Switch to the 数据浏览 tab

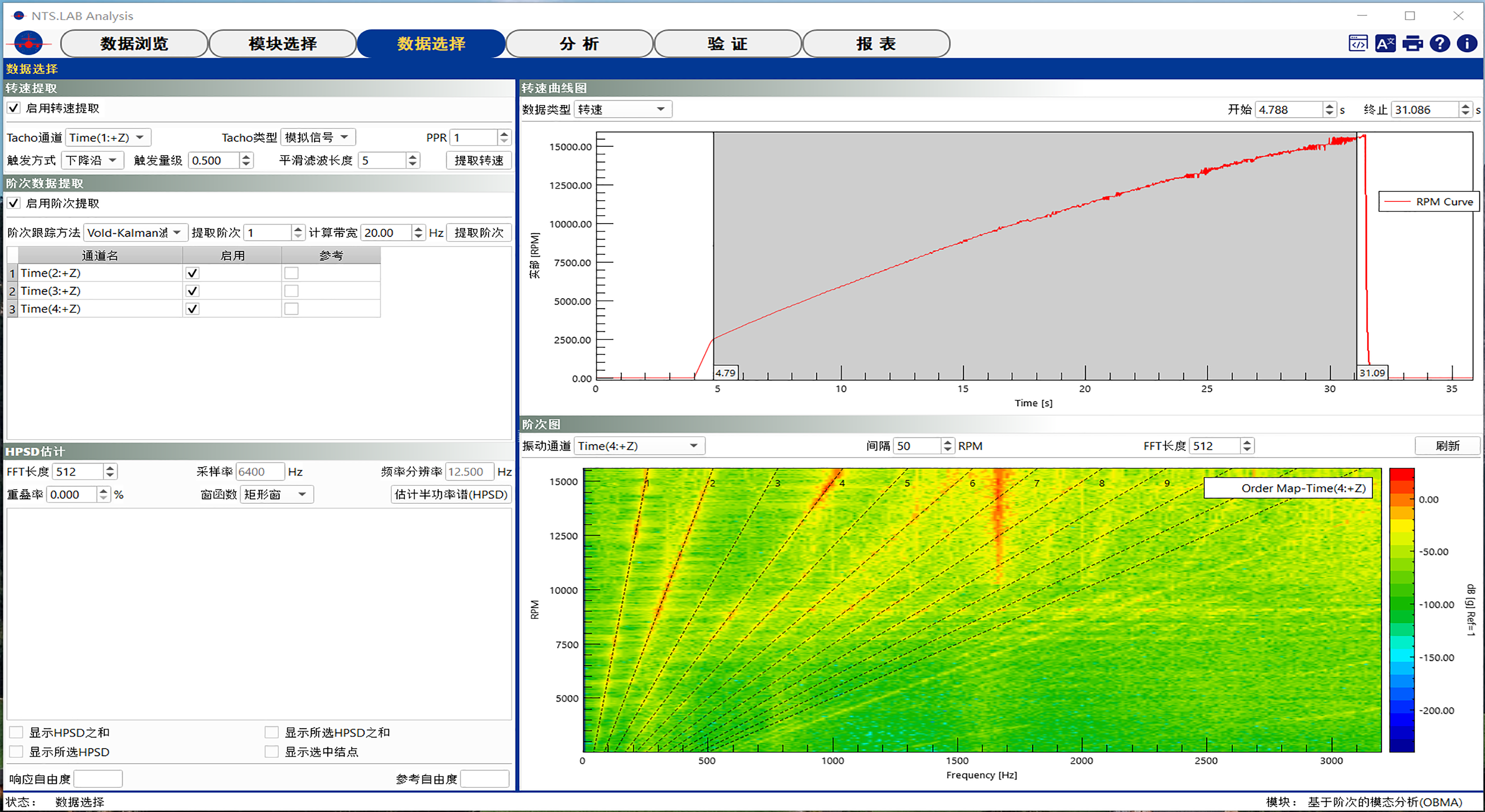(x=134, y=44)
